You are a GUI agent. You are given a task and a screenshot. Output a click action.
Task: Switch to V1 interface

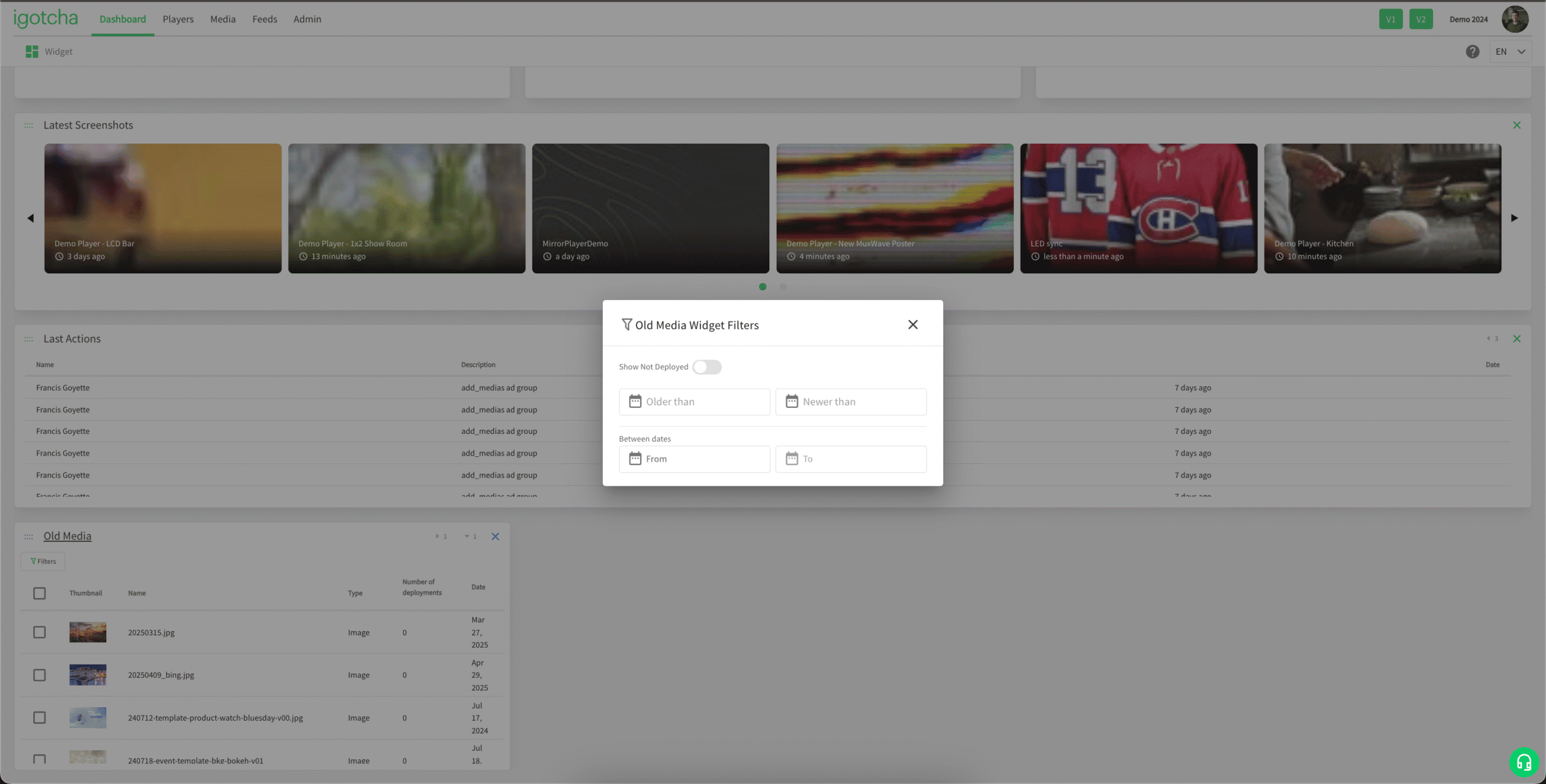click(1391, 19)
